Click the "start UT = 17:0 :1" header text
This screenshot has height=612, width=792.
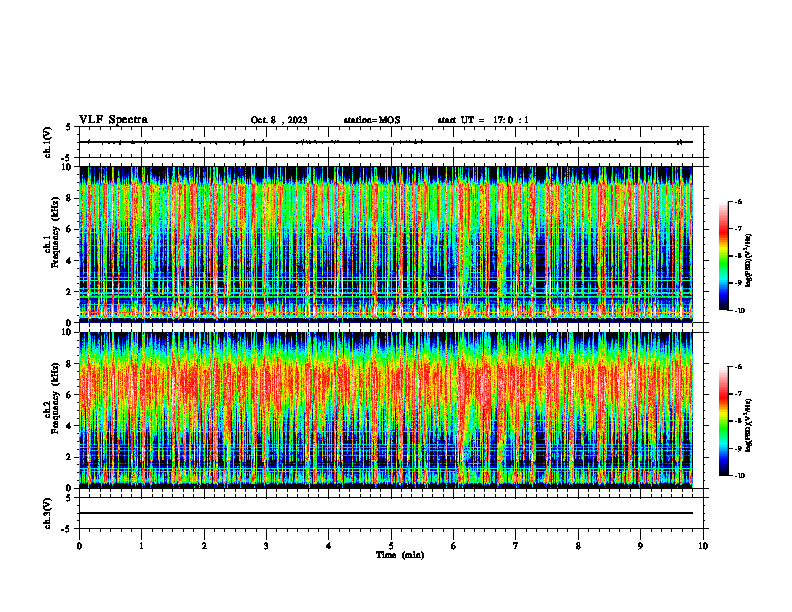(x=483, y=120)
